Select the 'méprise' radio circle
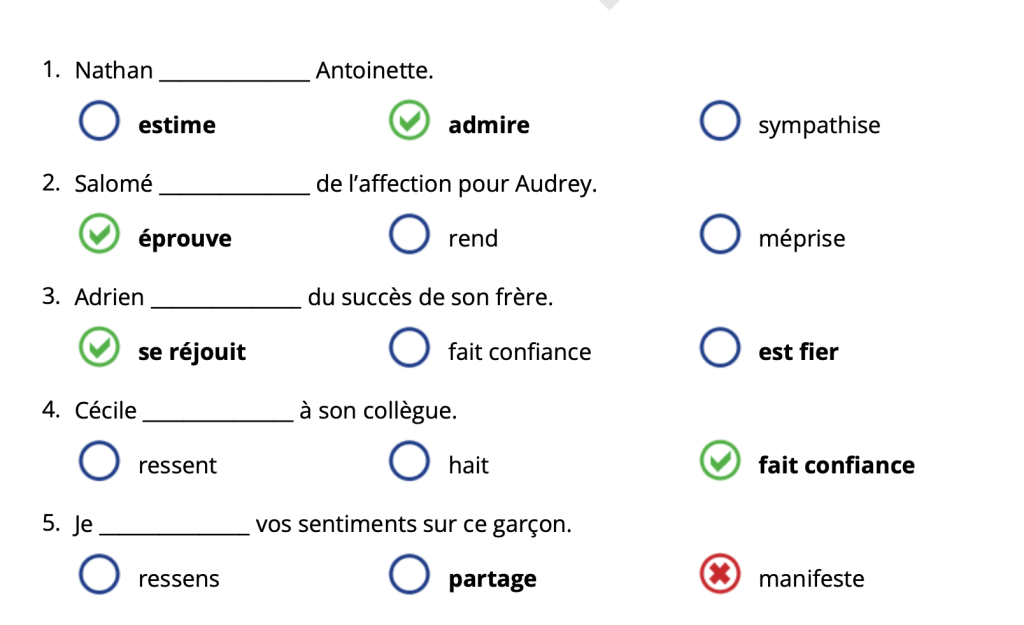Image resolution: width=1024 pixels, height=625 pixels. [720, 234]
